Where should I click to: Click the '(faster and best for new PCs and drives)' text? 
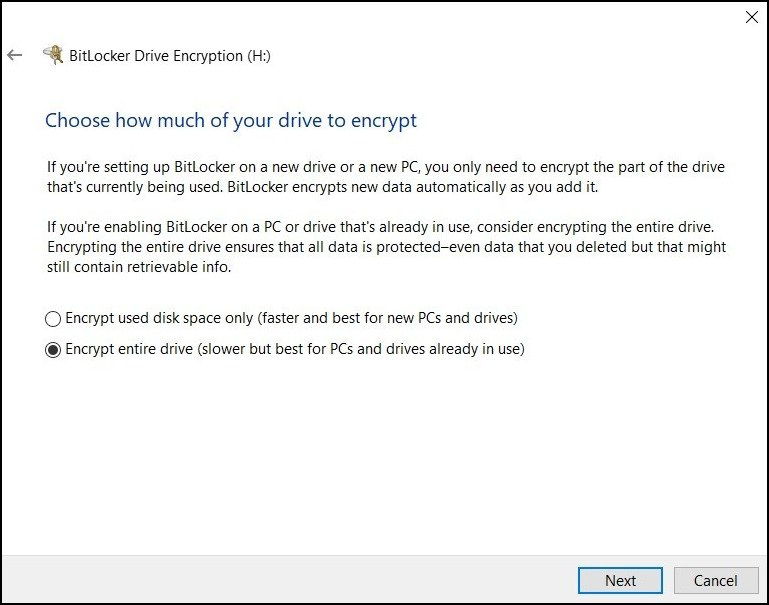387,318
